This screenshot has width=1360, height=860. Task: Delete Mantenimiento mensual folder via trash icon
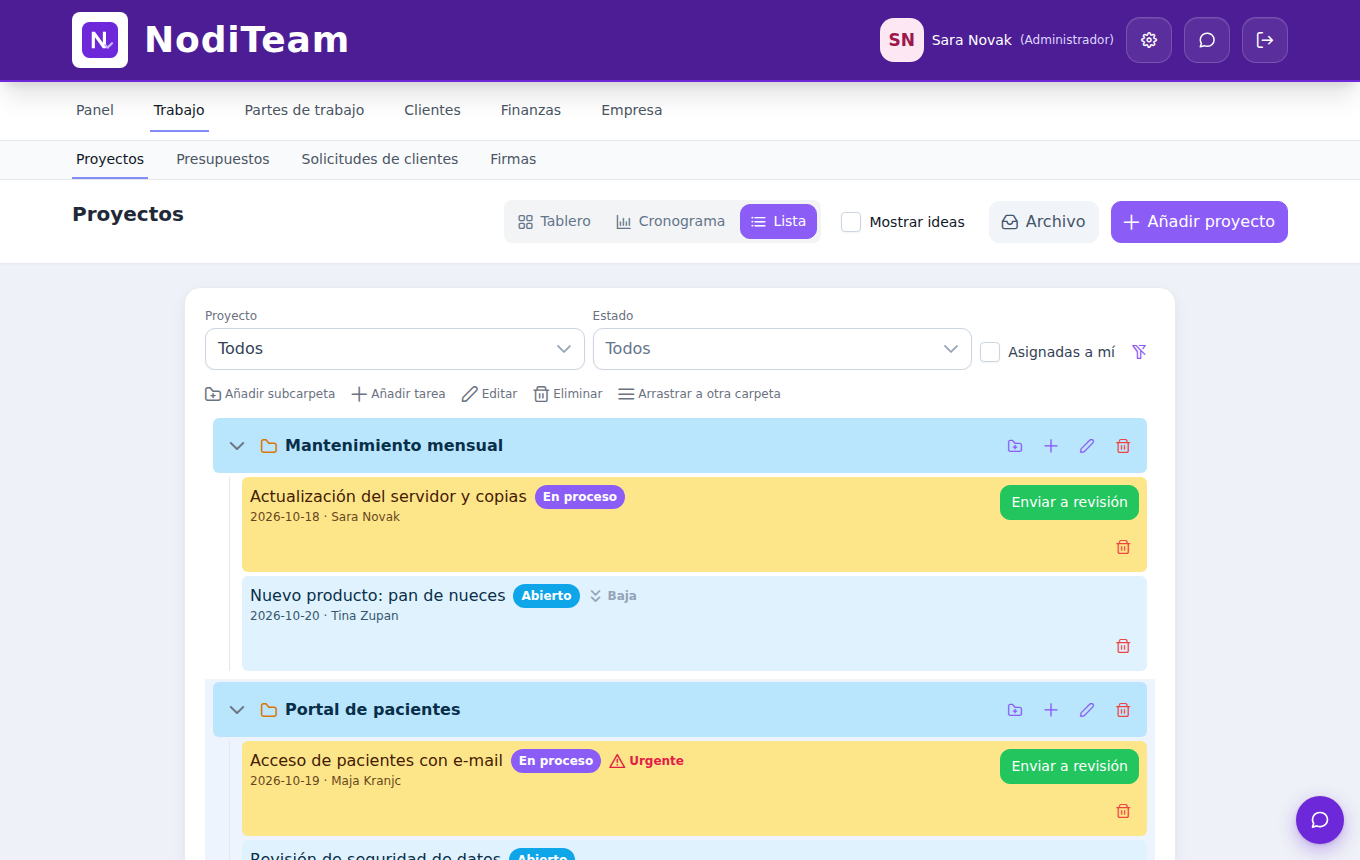pyautogui.click(x=1123, y=446)
